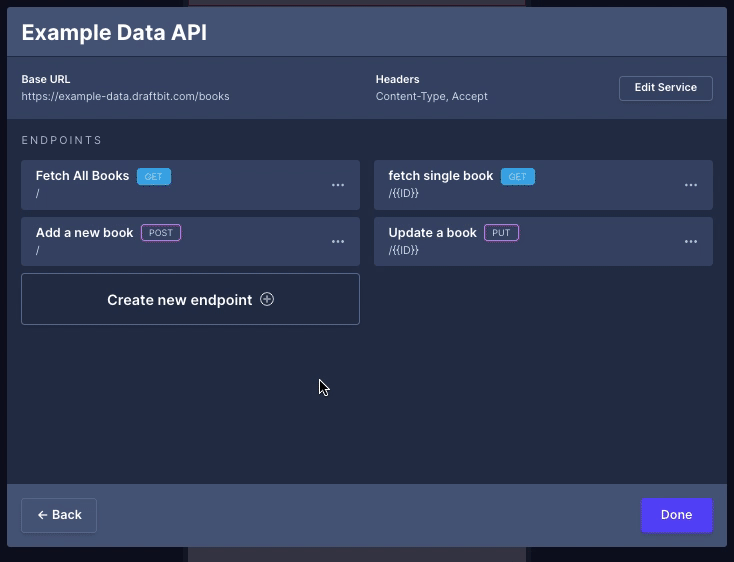Open the Fetch All Books endpoint
The width and height of the screenshot is (734, 562).
click(191, 185)
